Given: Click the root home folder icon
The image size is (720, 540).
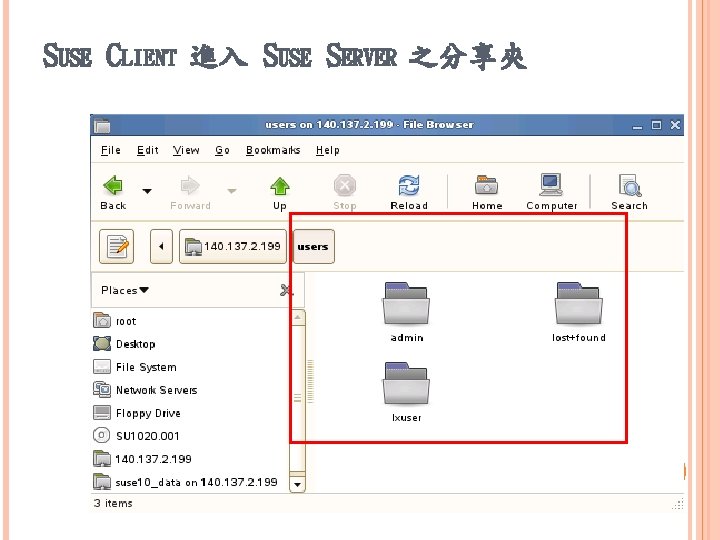Looking at the screenshot, I should point(101,320).
